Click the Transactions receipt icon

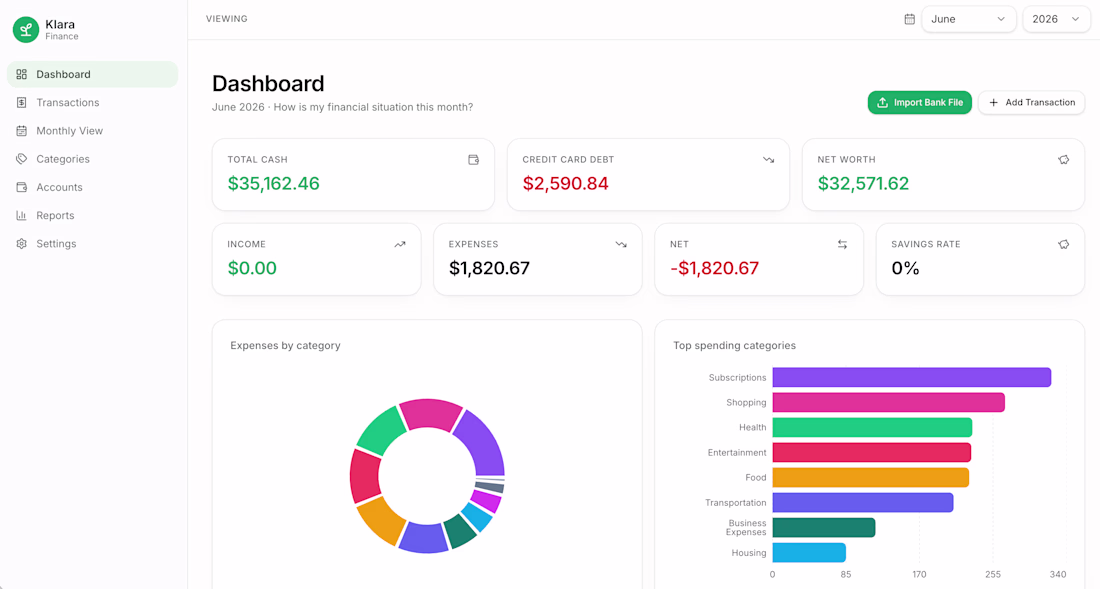pyautogui.click(x=22, y=102)
